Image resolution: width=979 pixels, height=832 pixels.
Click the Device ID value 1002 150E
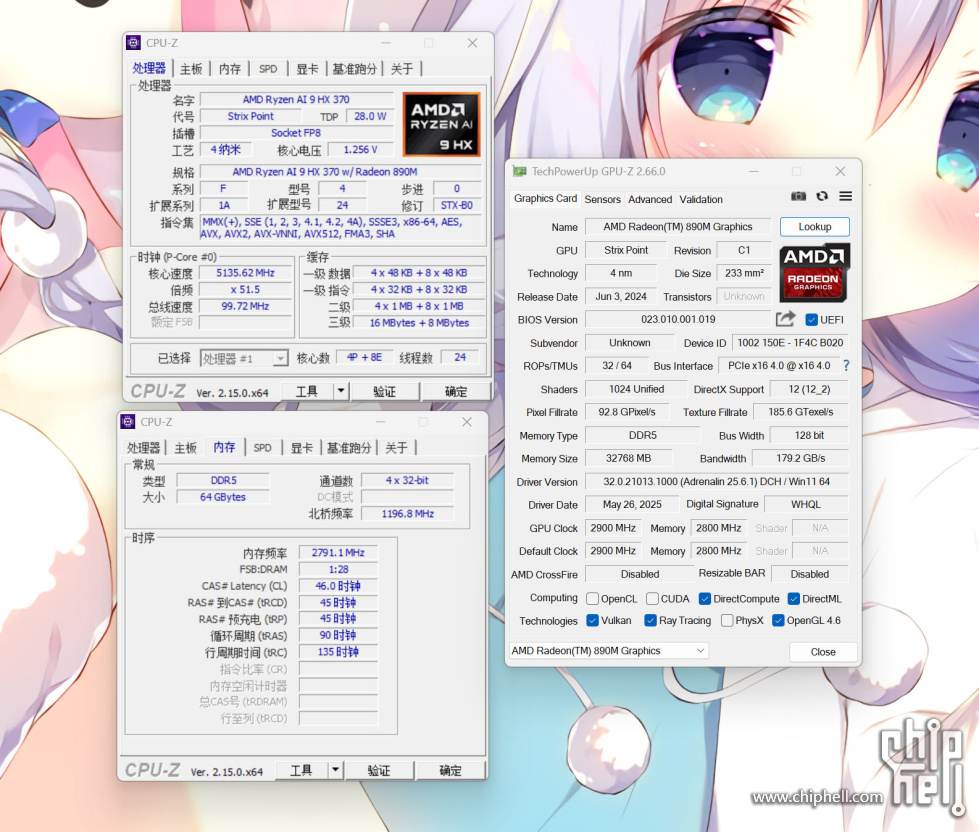point(790,343)
